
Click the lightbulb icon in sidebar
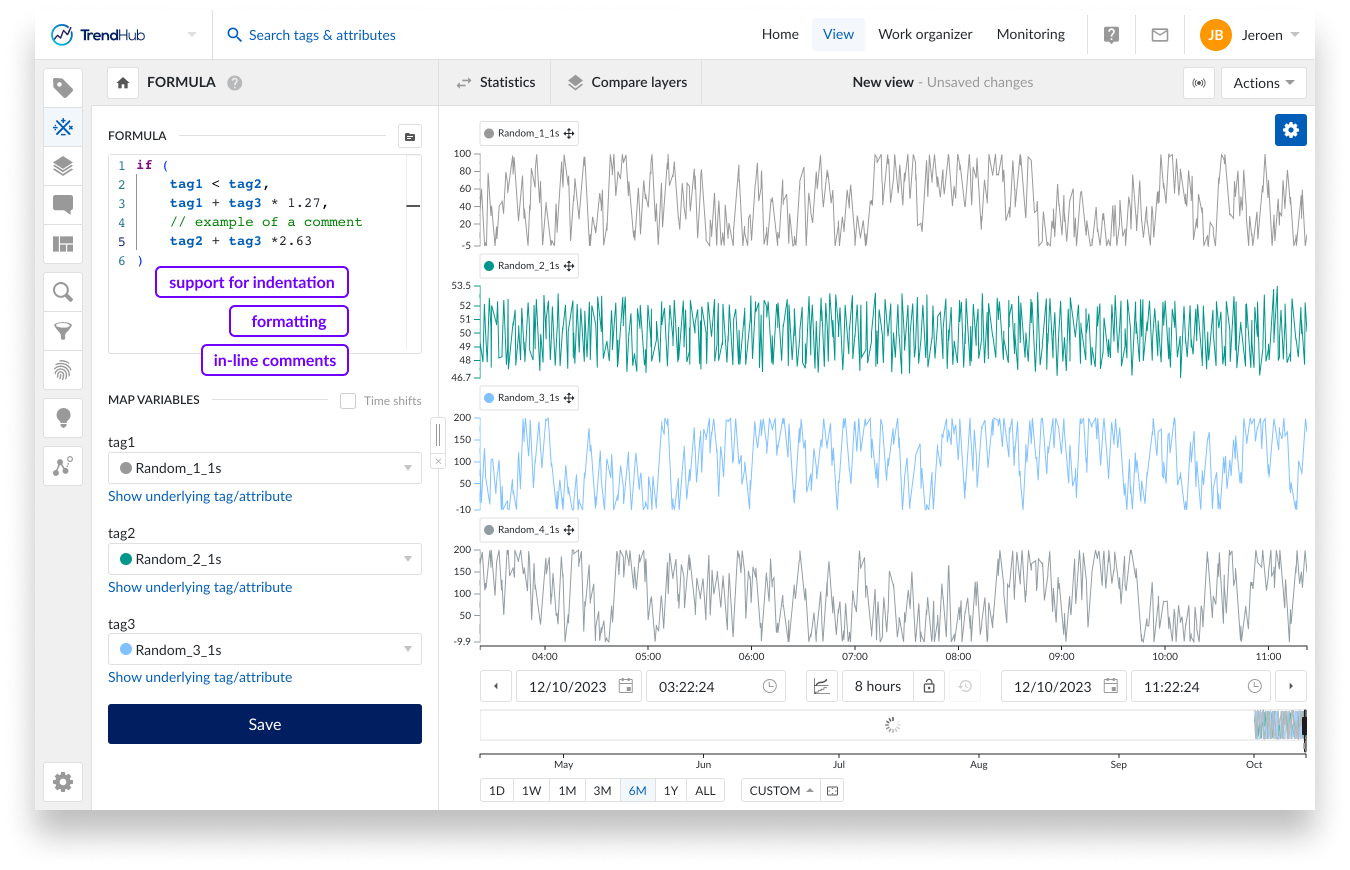point(63,417)
